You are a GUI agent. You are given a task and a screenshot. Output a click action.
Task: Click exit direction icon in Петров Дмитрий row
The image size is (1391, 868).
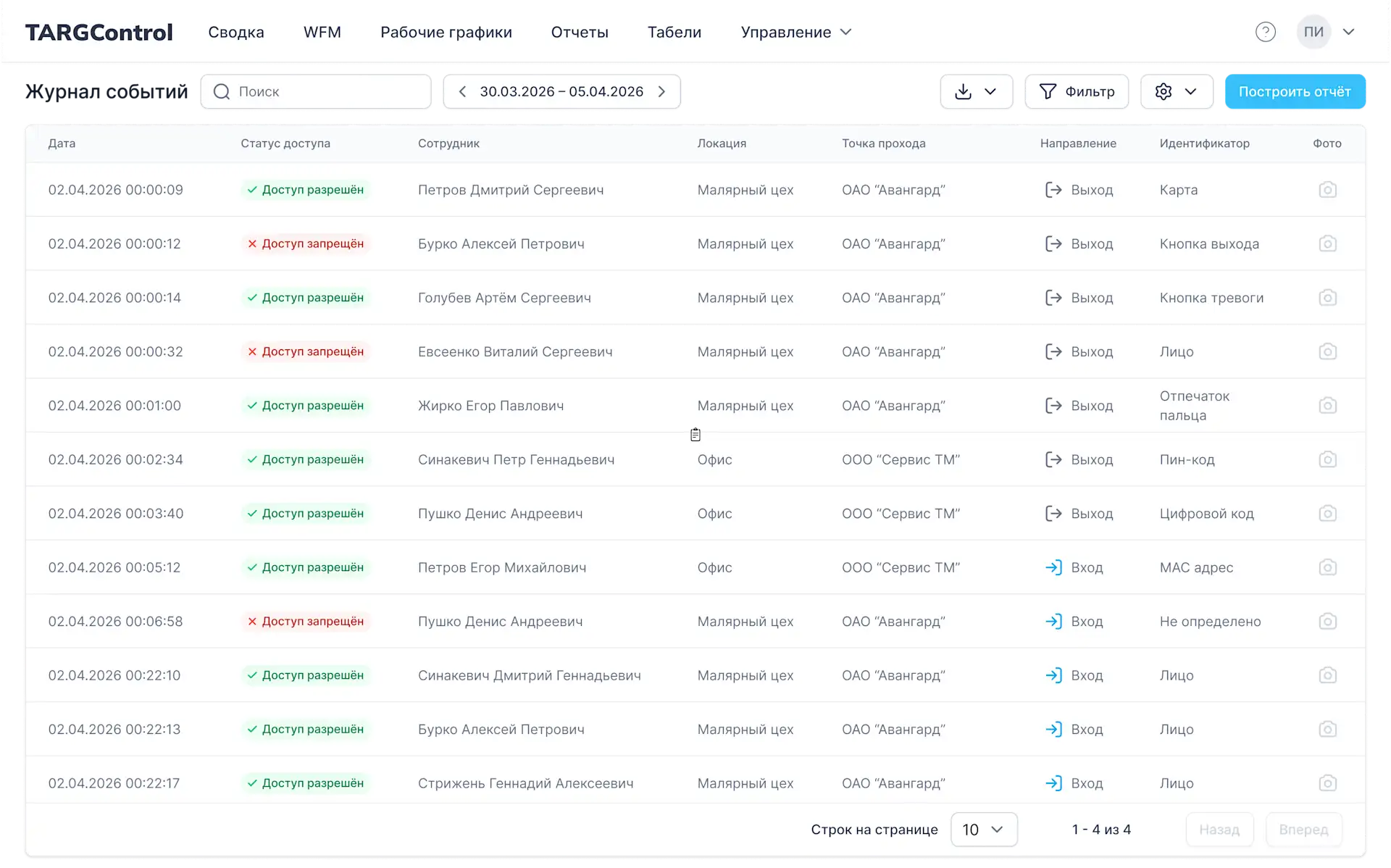coord(1053,190)
